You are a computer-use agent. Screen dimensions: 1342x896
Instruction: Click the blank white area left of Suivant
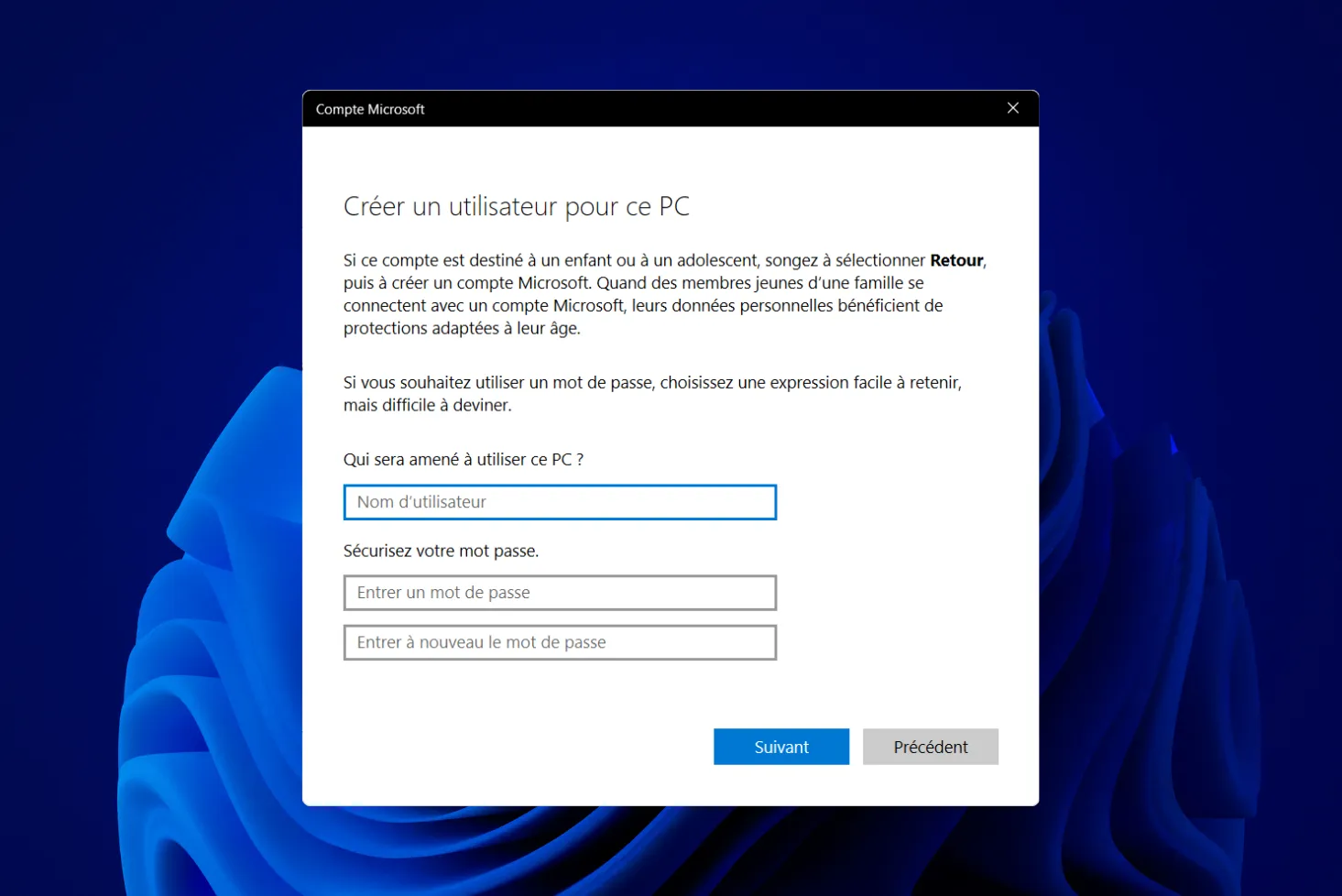click(513, 747)
